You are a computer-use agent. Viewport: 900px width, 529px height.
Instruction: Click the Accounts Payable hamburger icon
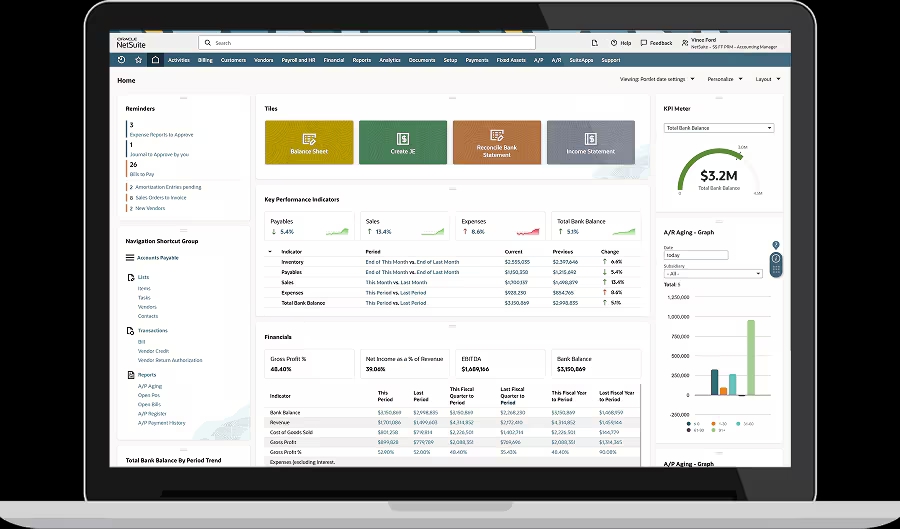[x=130, y=258]
